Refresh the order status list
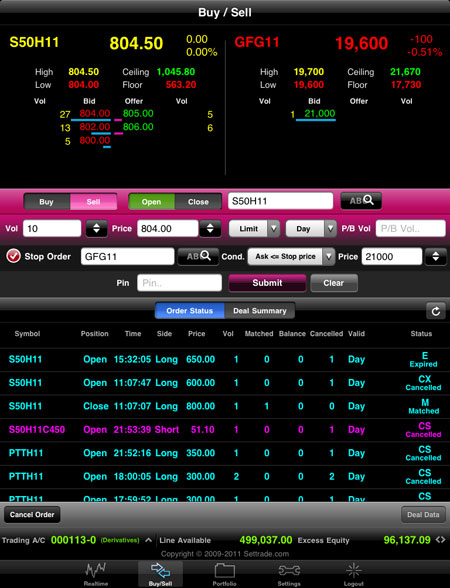The height and width of the screenshot is (588, 450). (x=436, y=311)
